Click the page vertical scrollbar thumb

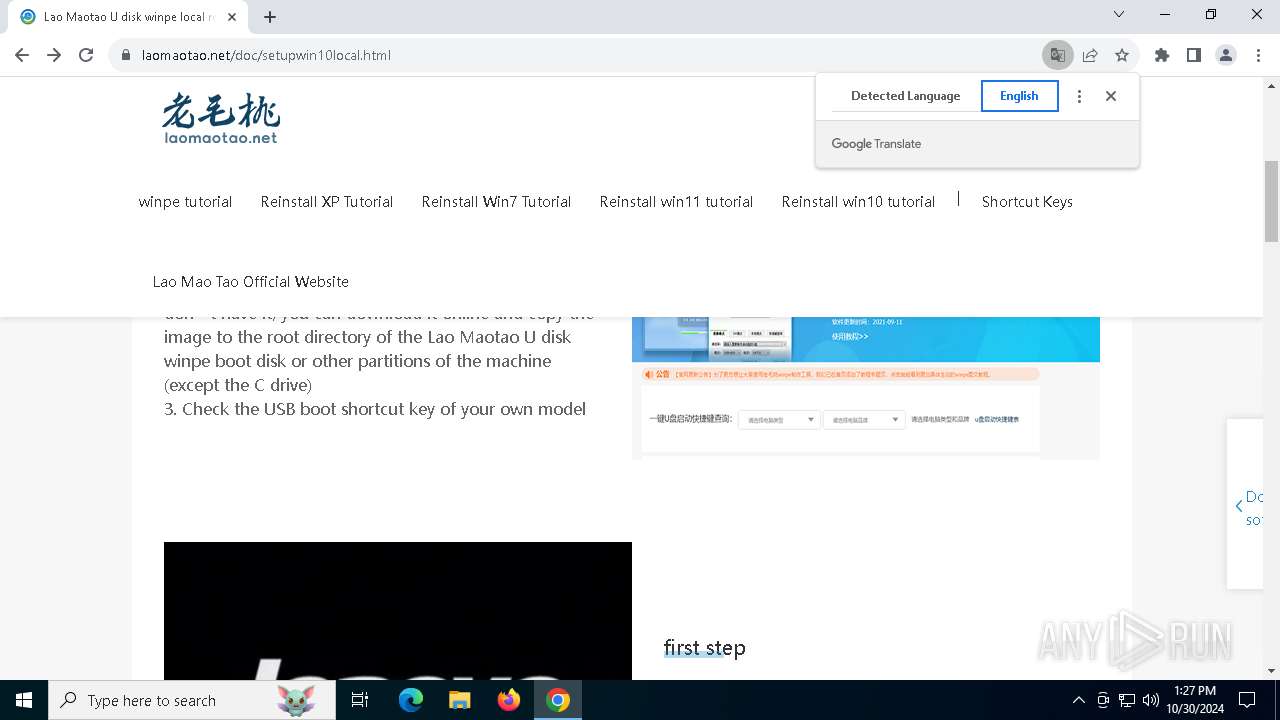coord(1271,201)
